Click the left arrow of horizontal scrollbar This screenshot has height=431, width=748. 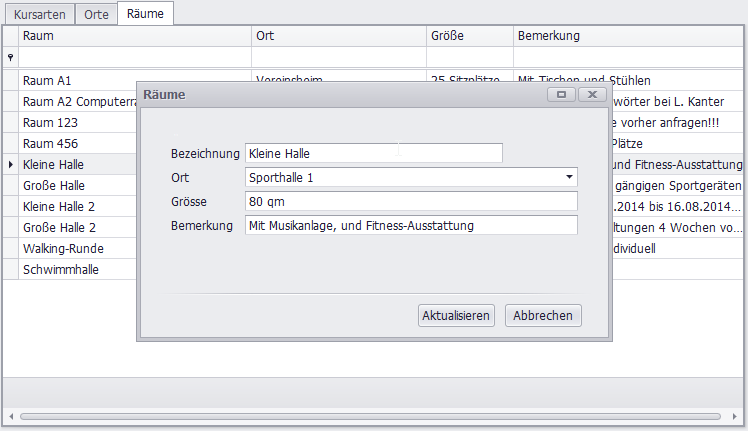pyautogui.click(x=10, y=415)
